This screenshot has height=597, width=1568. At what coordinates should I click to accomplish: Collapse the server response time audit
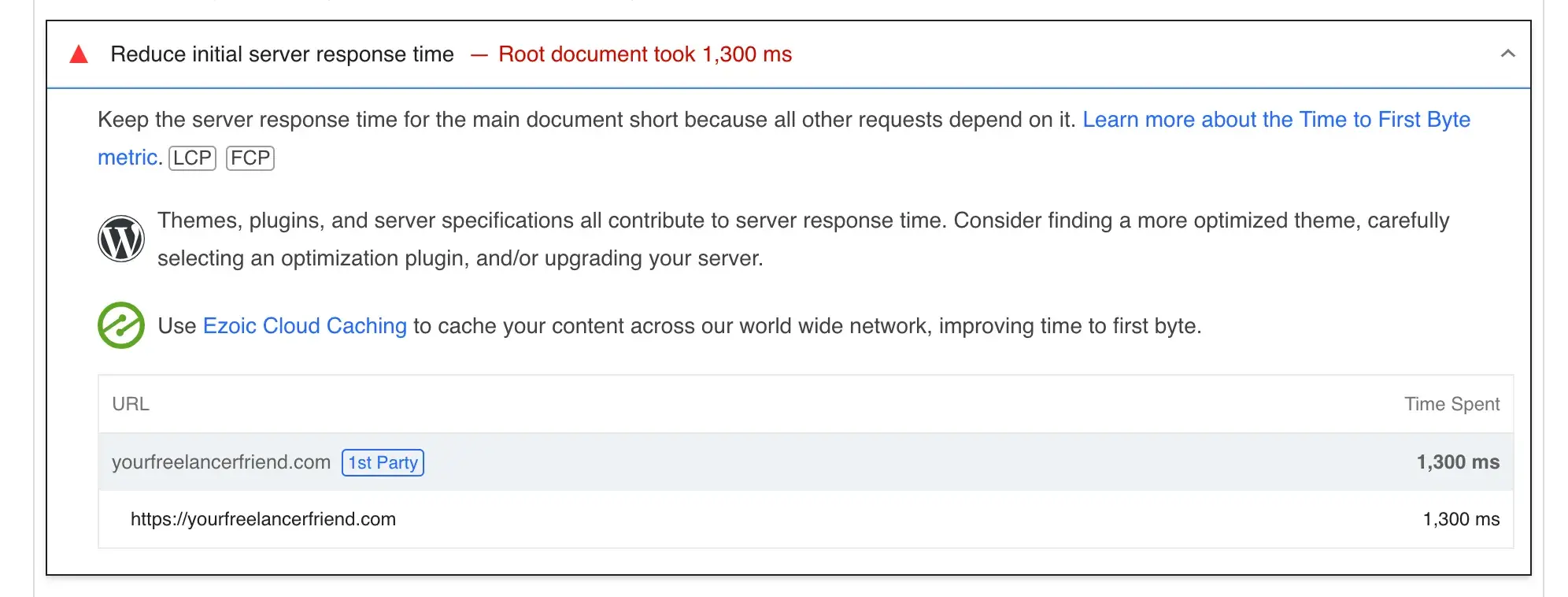(x=1507, y=54)
